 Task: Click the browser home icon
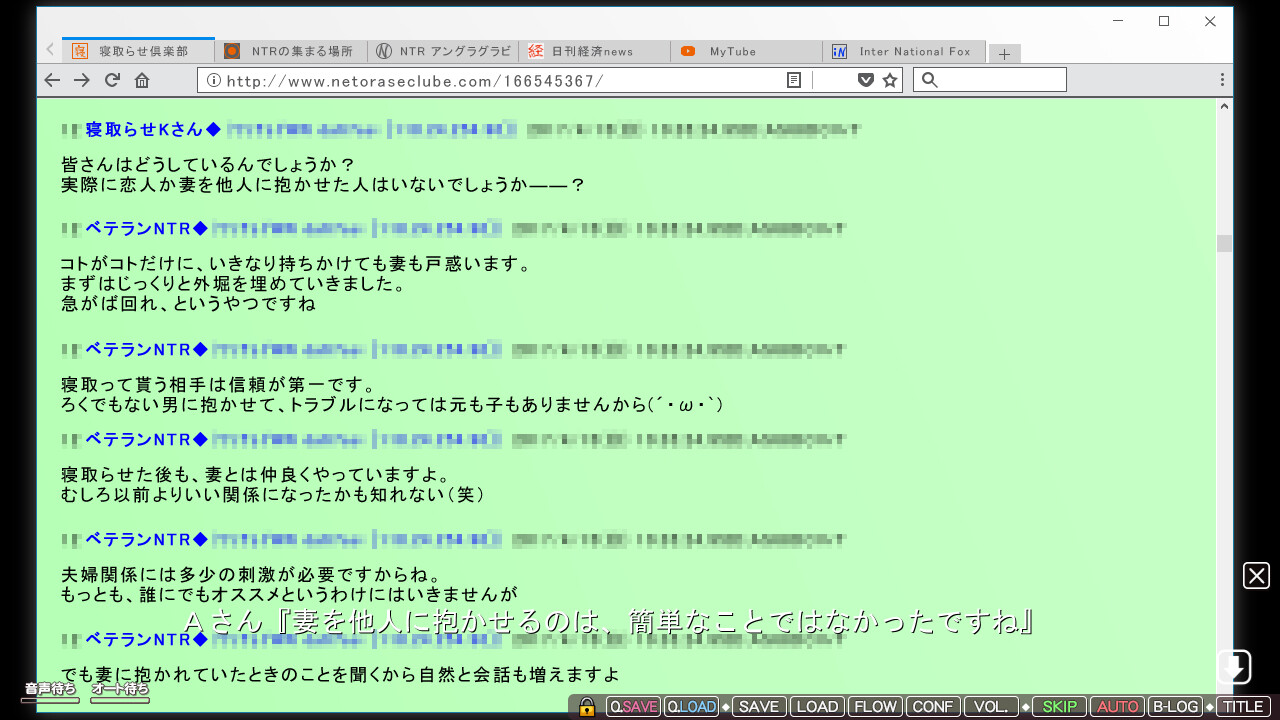click(x=142, y=80)
